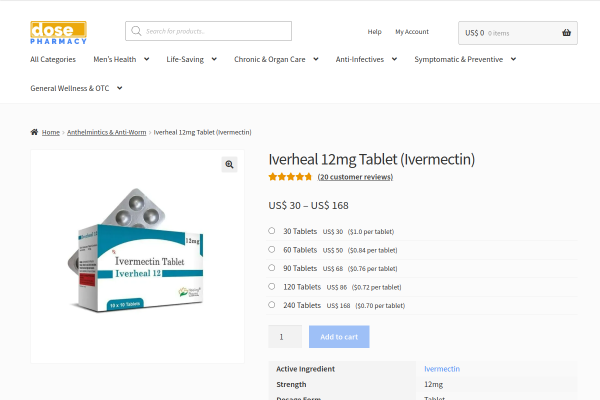Viewport: 600px width, 400px height.
Task: Open the All Categories menu item
Action: tap(53, 59)
